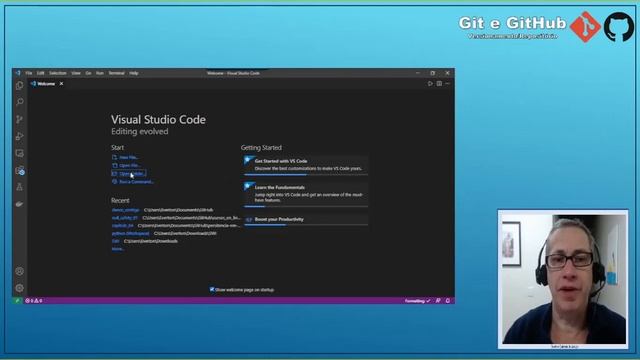The width and height of the screenshot is (640, 360).
Task: Open the editor More Actions ellipsis
Action: pos(448,84)
